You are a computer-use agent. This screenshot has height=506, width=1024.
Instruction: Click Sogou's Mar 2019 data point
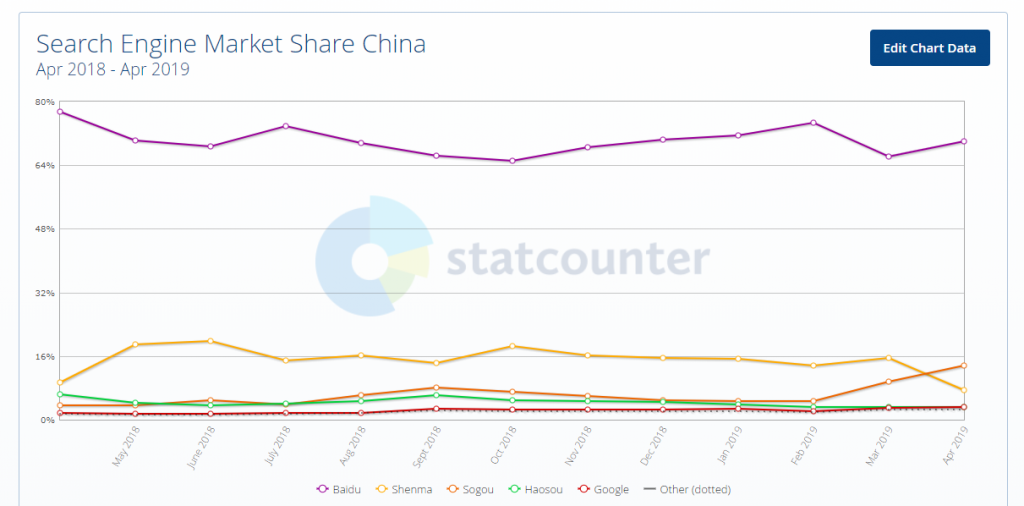coord(888,382)
